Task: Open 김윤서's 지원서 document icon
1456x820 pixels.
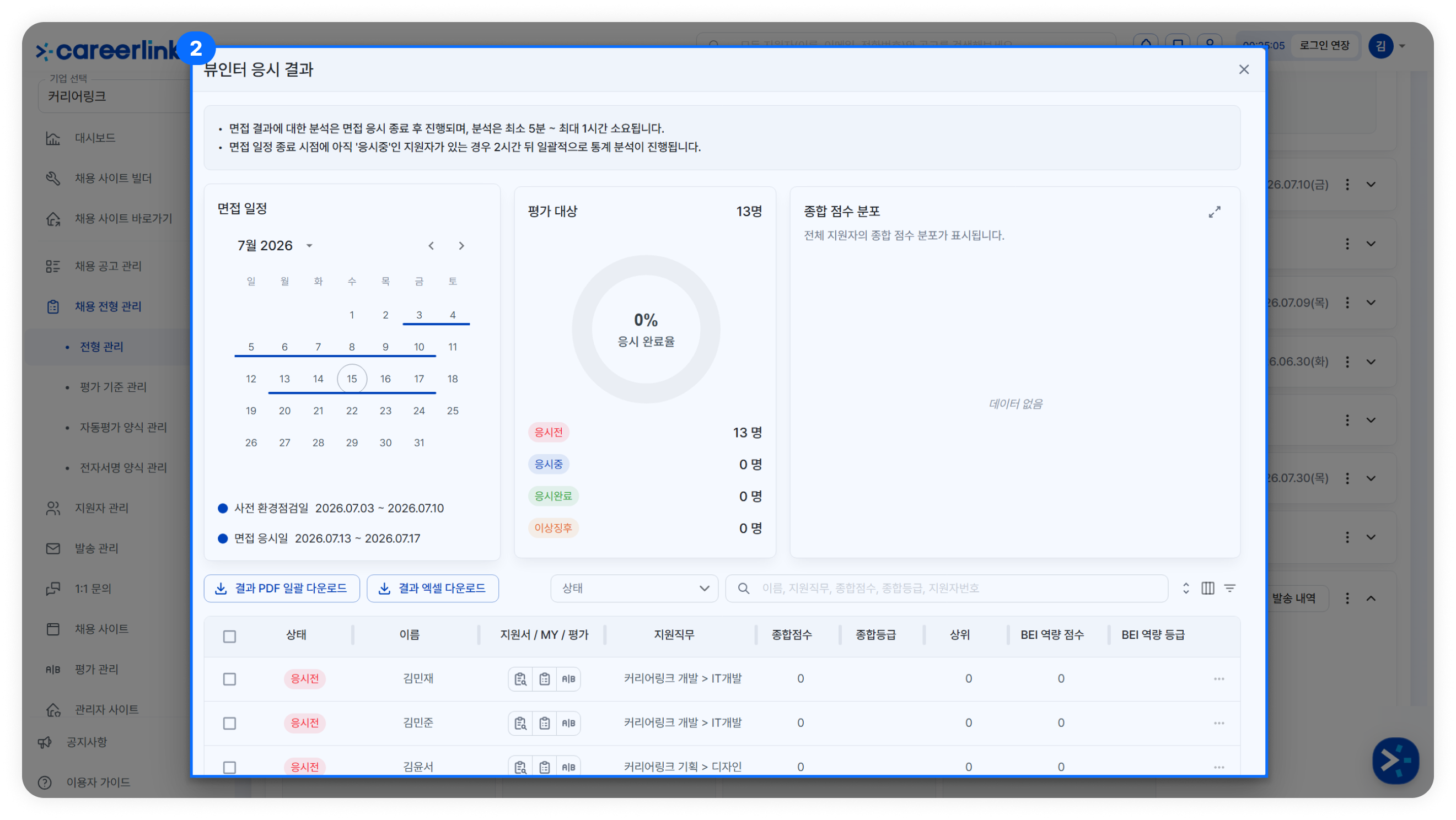Action: [520, 767]
